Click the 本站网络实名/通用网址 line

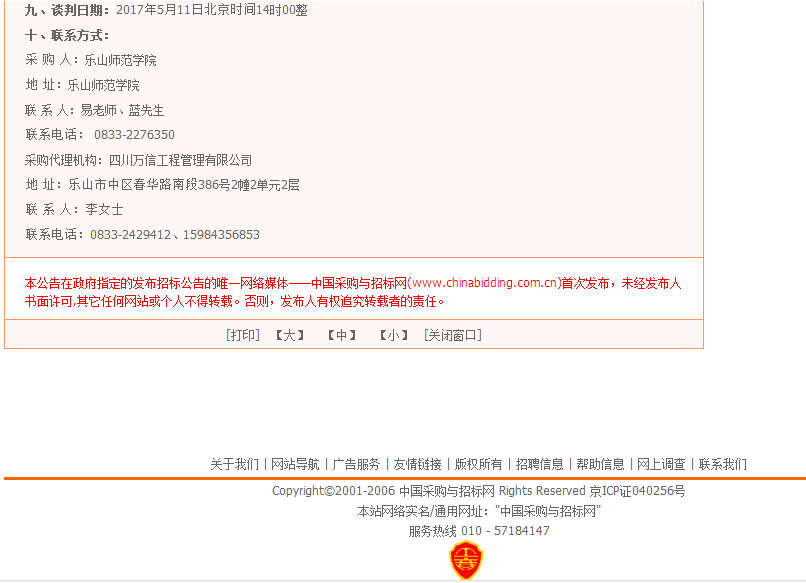[479, 511]
